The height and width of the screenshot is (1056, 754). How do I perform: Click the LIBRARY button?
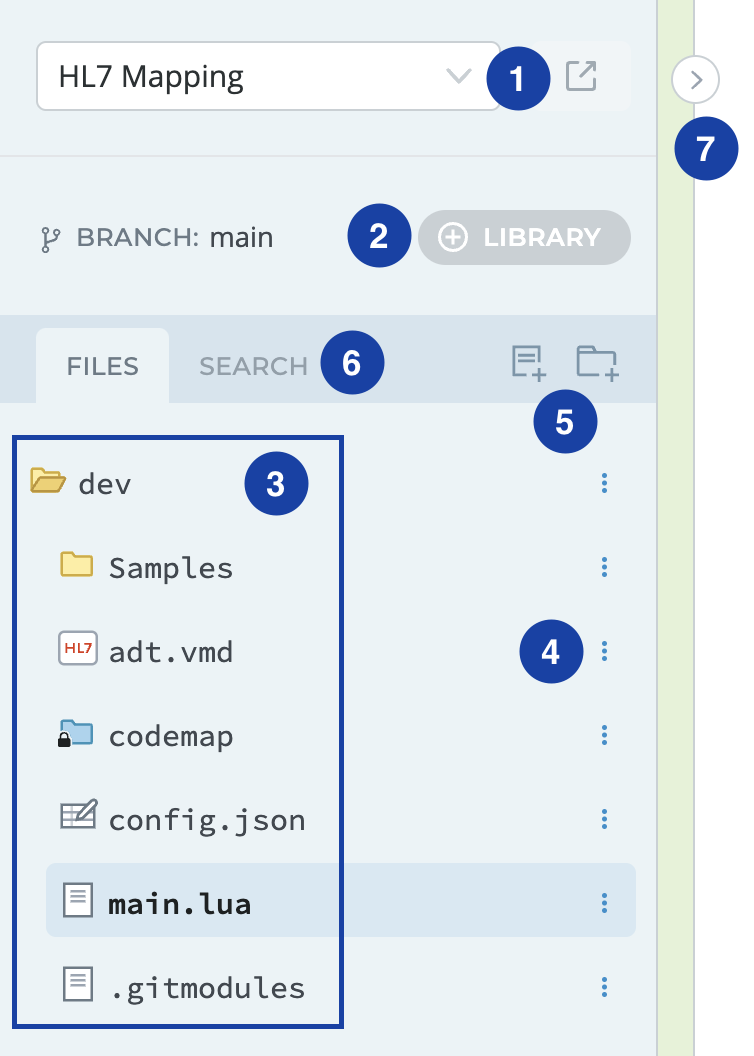click(524, 237)
